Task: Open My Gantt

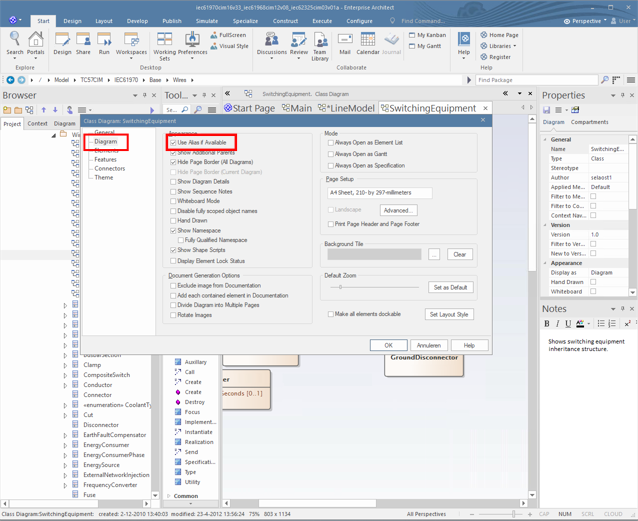Action: point(425,46)
